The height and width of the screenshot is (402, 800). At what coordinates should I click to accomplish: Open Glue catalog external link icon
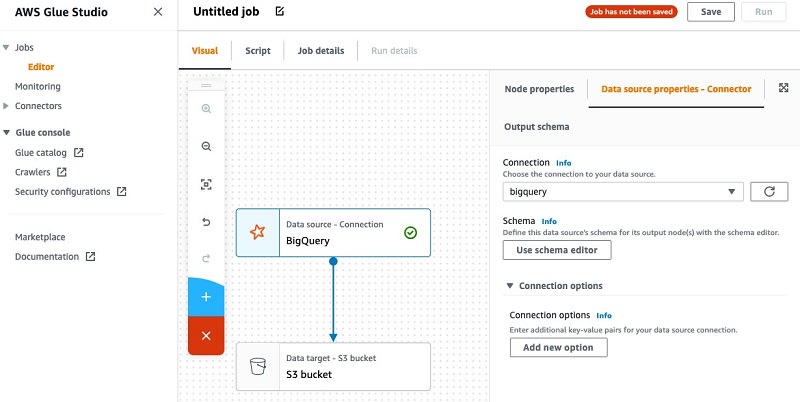coord(79,152)
